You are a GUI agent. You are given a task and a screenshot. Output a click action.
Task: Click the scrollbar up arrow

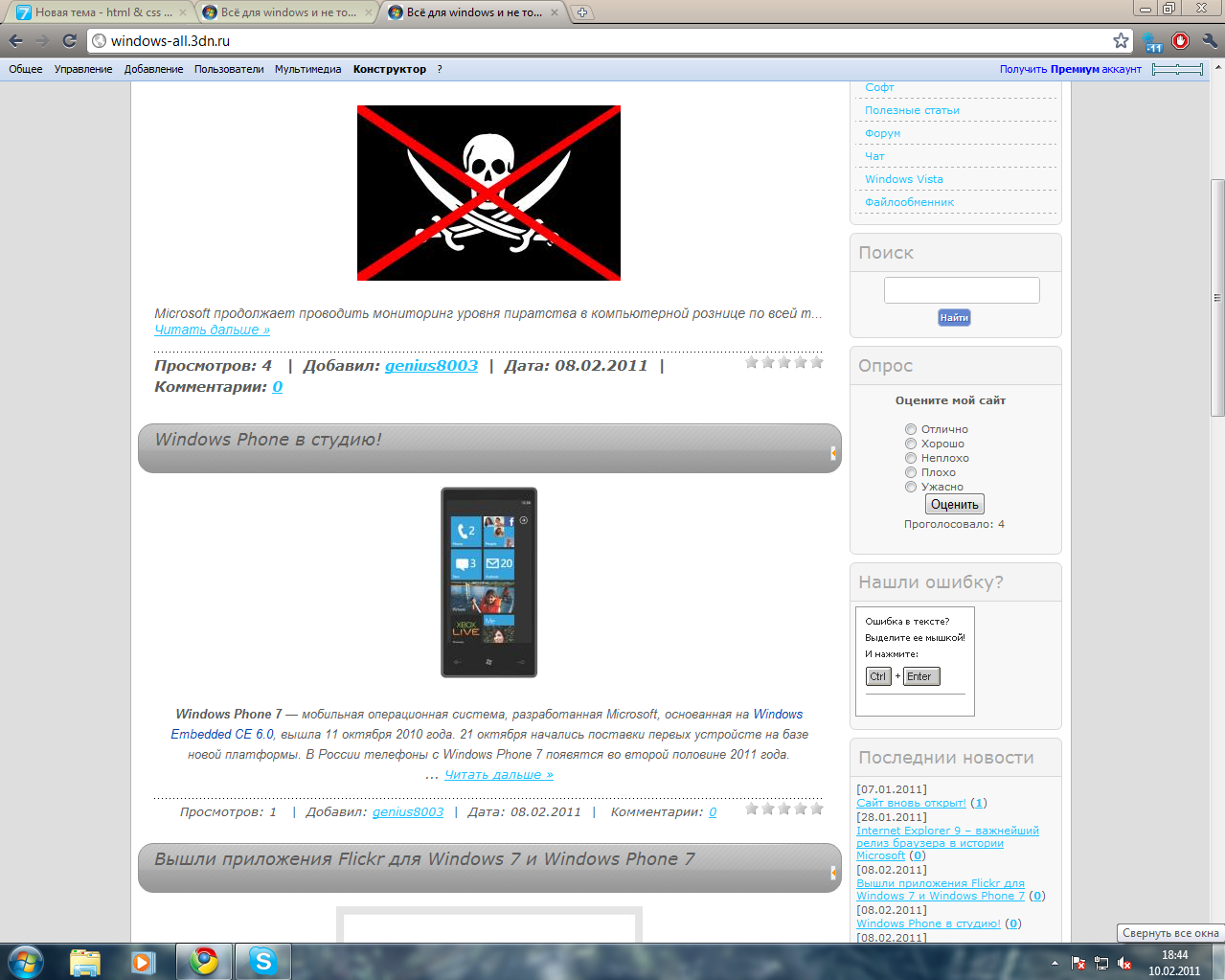[1217, 66]
